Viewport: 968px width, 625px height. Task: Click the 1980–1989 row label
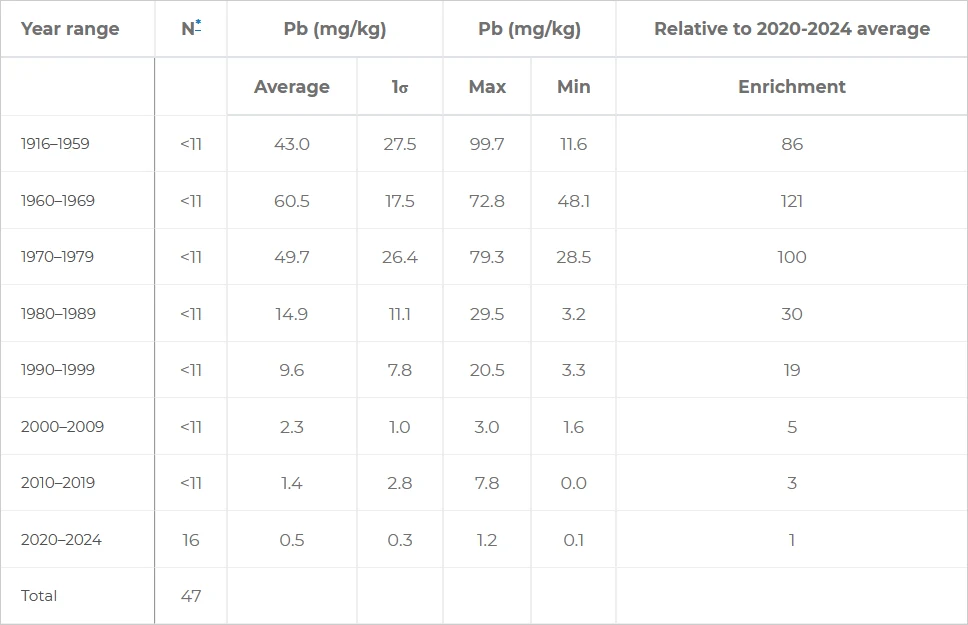(x=58, y=314)
